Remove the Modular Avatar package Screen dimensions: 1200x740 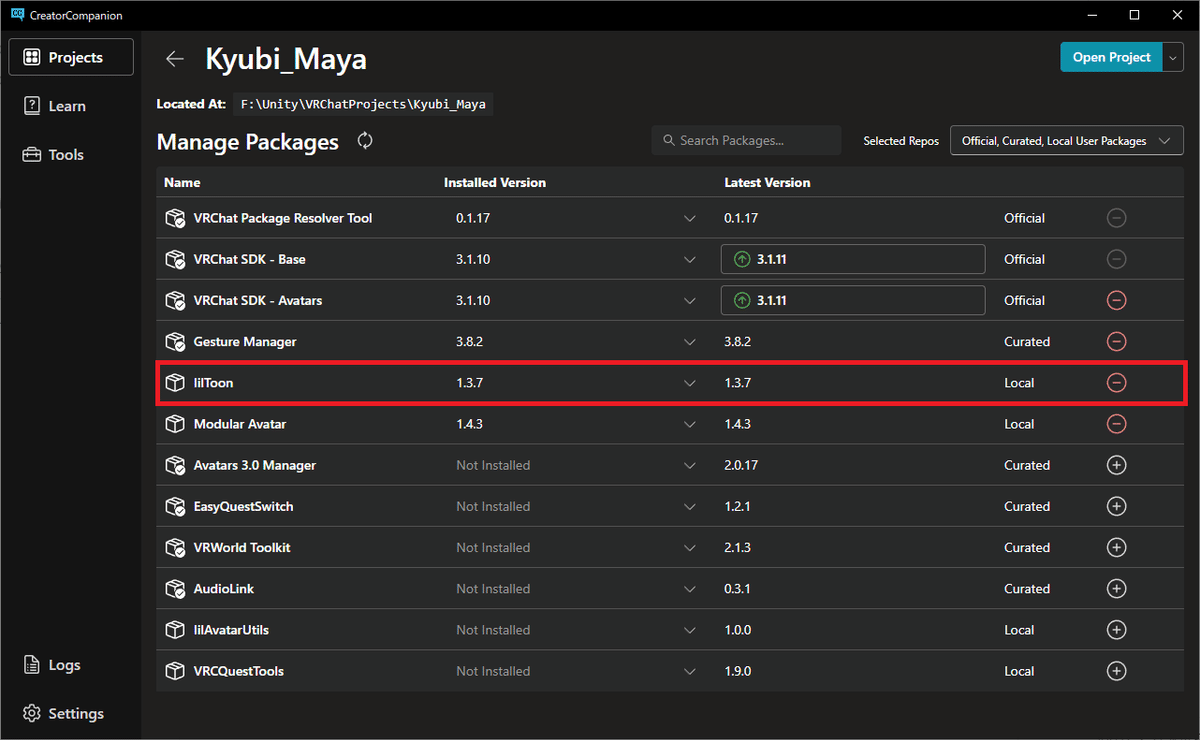pyautogui.click(x=1117, y=424)
